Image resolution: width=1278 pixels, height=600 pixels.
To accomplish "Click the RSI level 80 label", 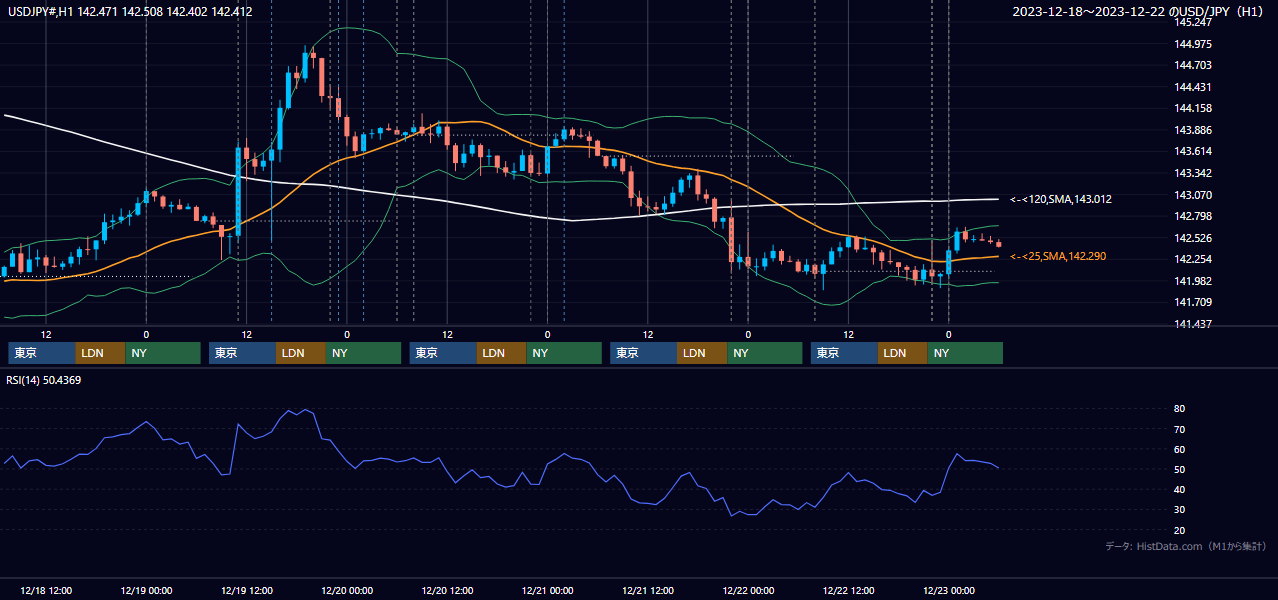I will click(1180, 409).
